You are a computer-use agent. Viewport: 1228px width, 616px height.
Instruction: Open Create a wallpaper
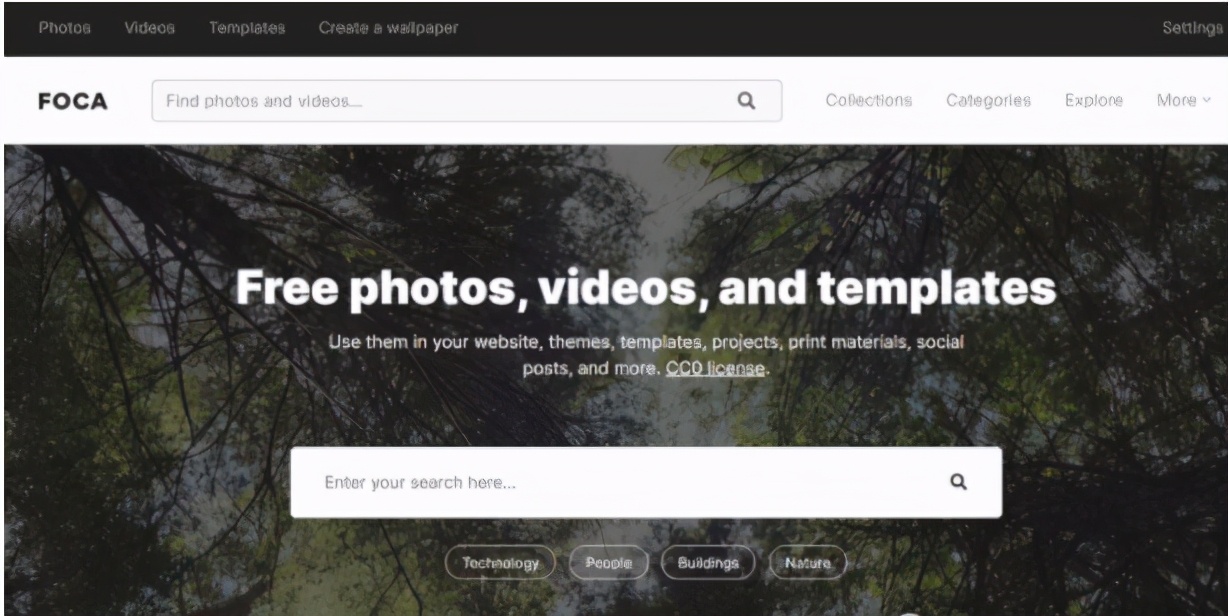pos(388,28)
